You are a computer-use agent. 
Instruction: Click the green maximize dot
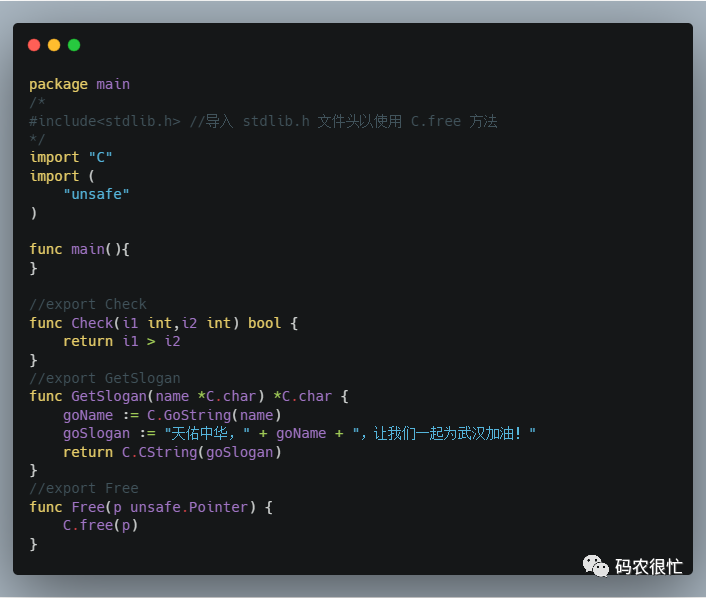point(74,45)
